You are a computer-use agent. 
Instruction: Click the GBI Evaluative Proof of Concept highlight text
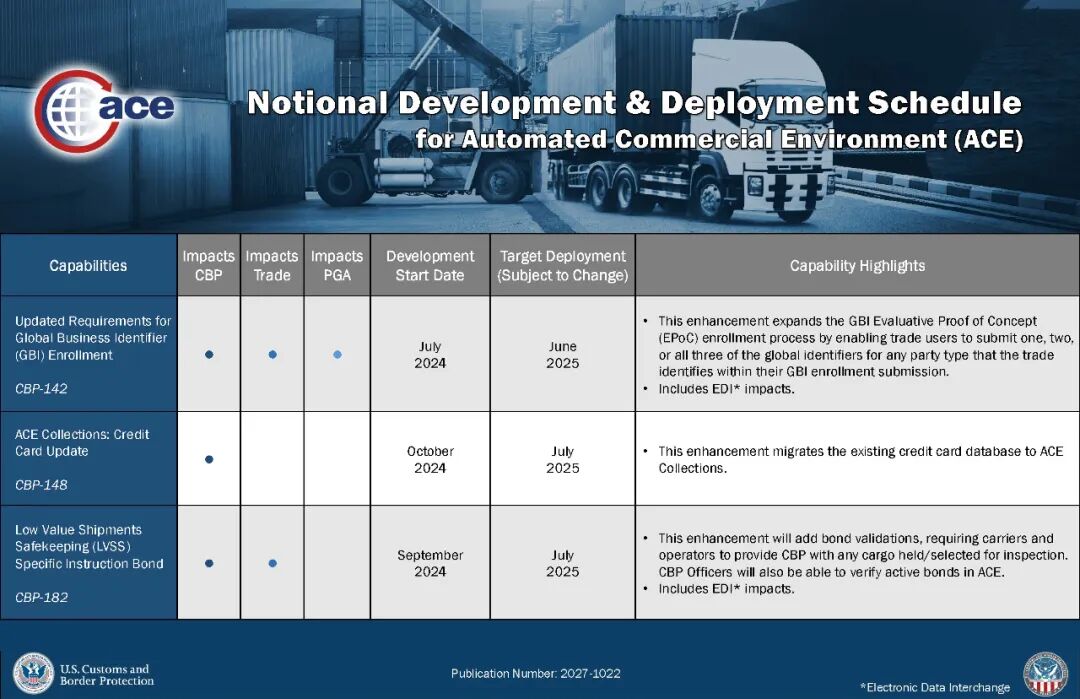865,346
